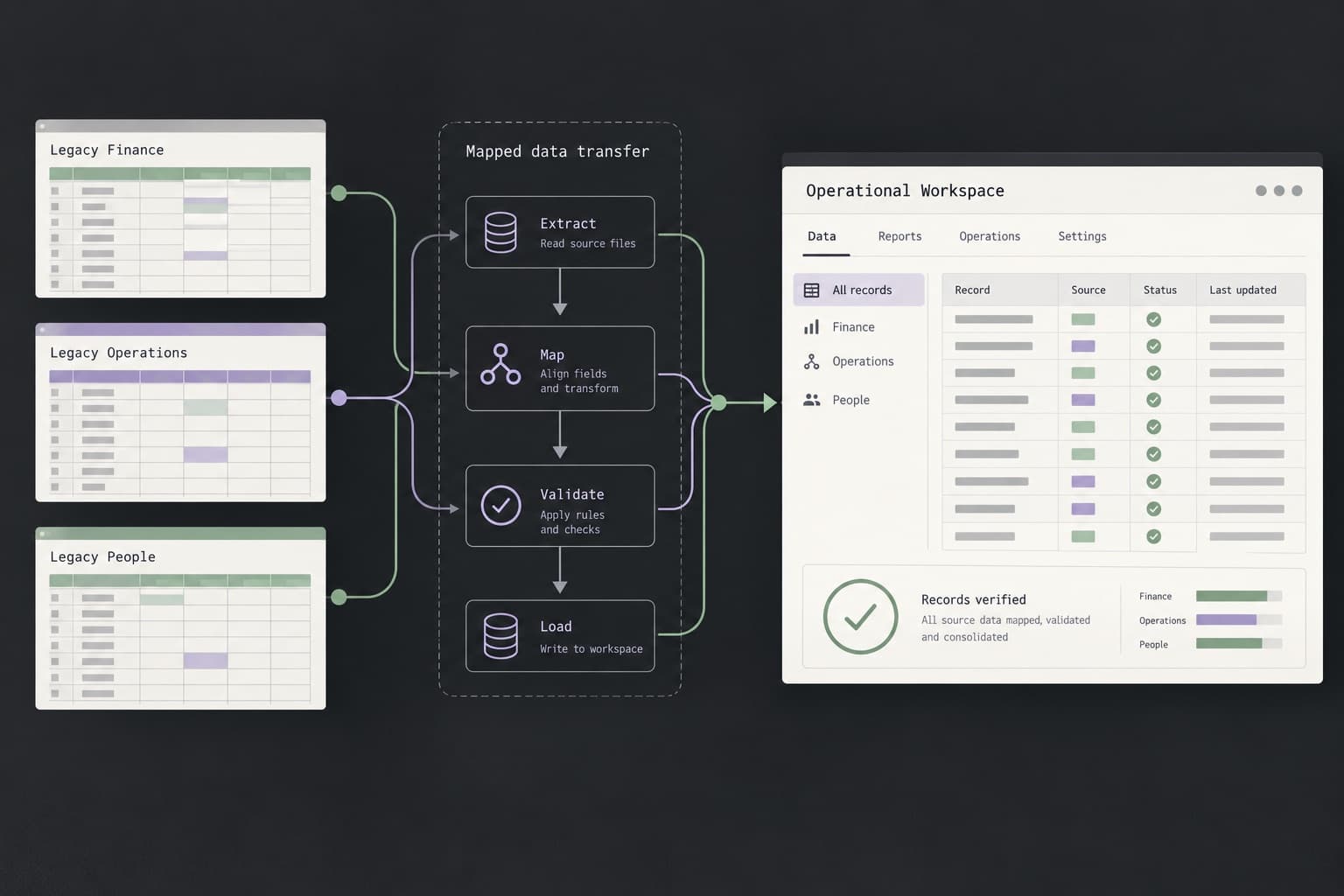Click the "Apply rules and checks" description
The width and height of the screenshot is (1344, 896).
(572, 522)
